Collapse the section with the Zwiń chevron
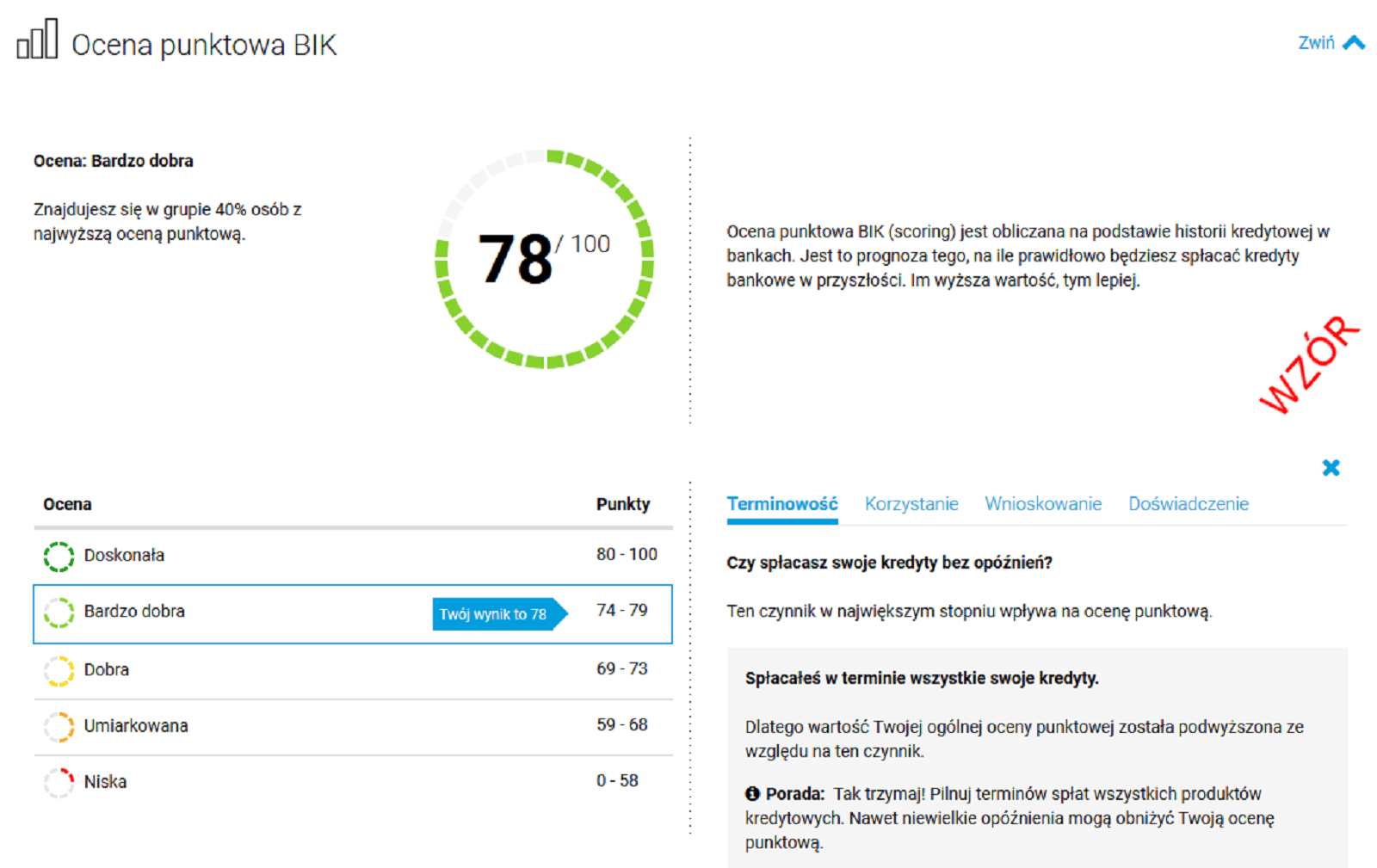Image resolution: width=1377 pixels, height=868 pixels. (x=1354, y=42)
